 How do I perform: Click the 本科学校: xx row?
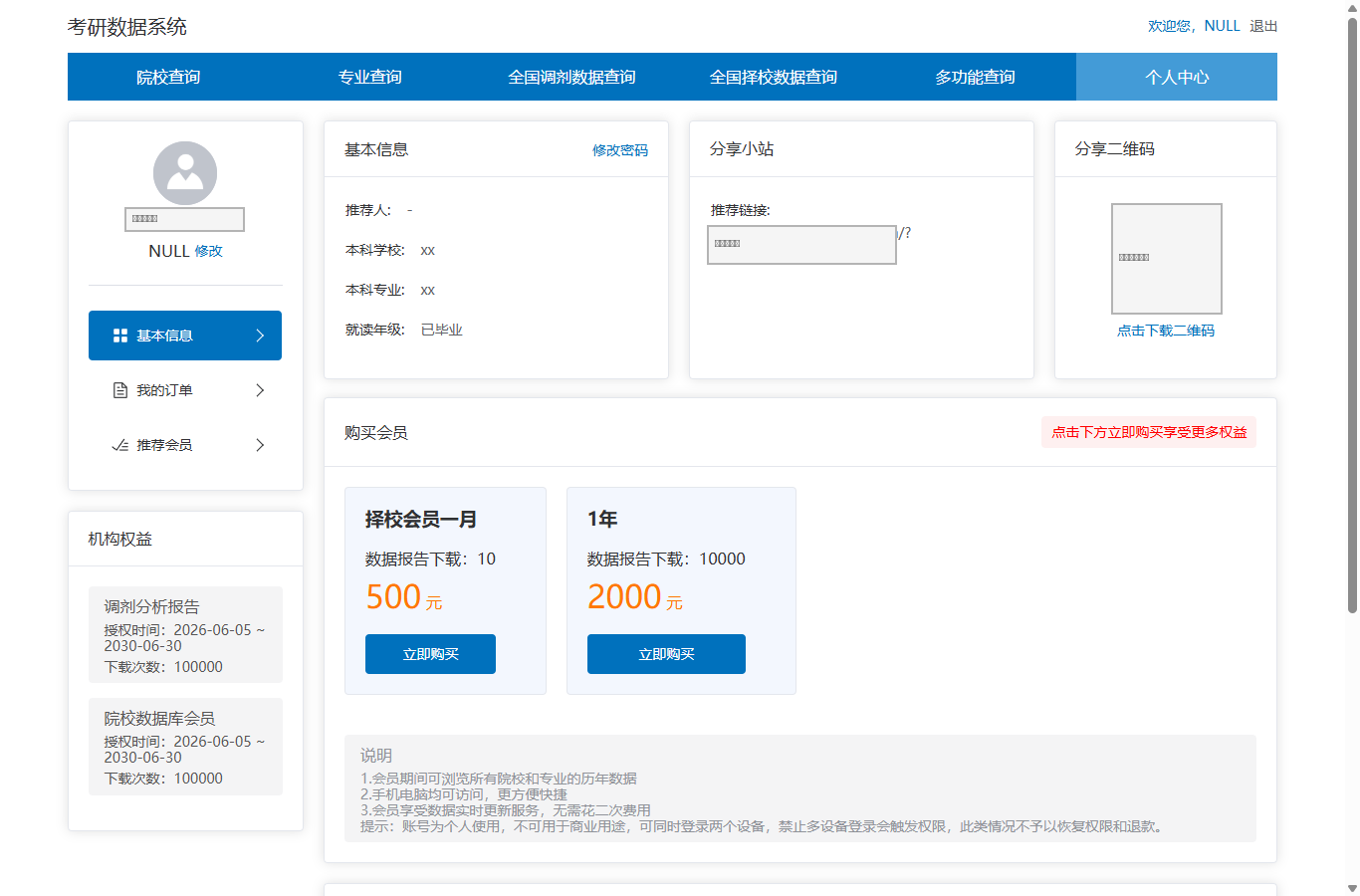tap(390, 250)
